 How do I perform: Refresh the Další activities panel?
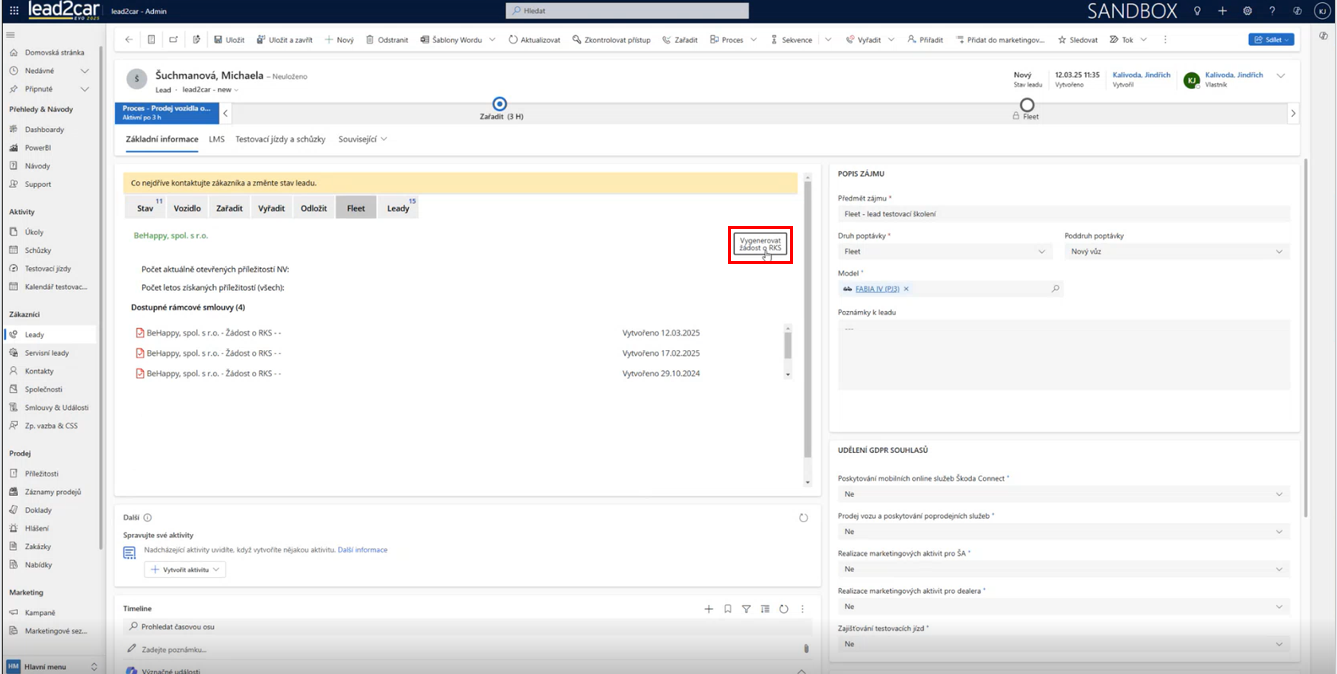point(803,518)
